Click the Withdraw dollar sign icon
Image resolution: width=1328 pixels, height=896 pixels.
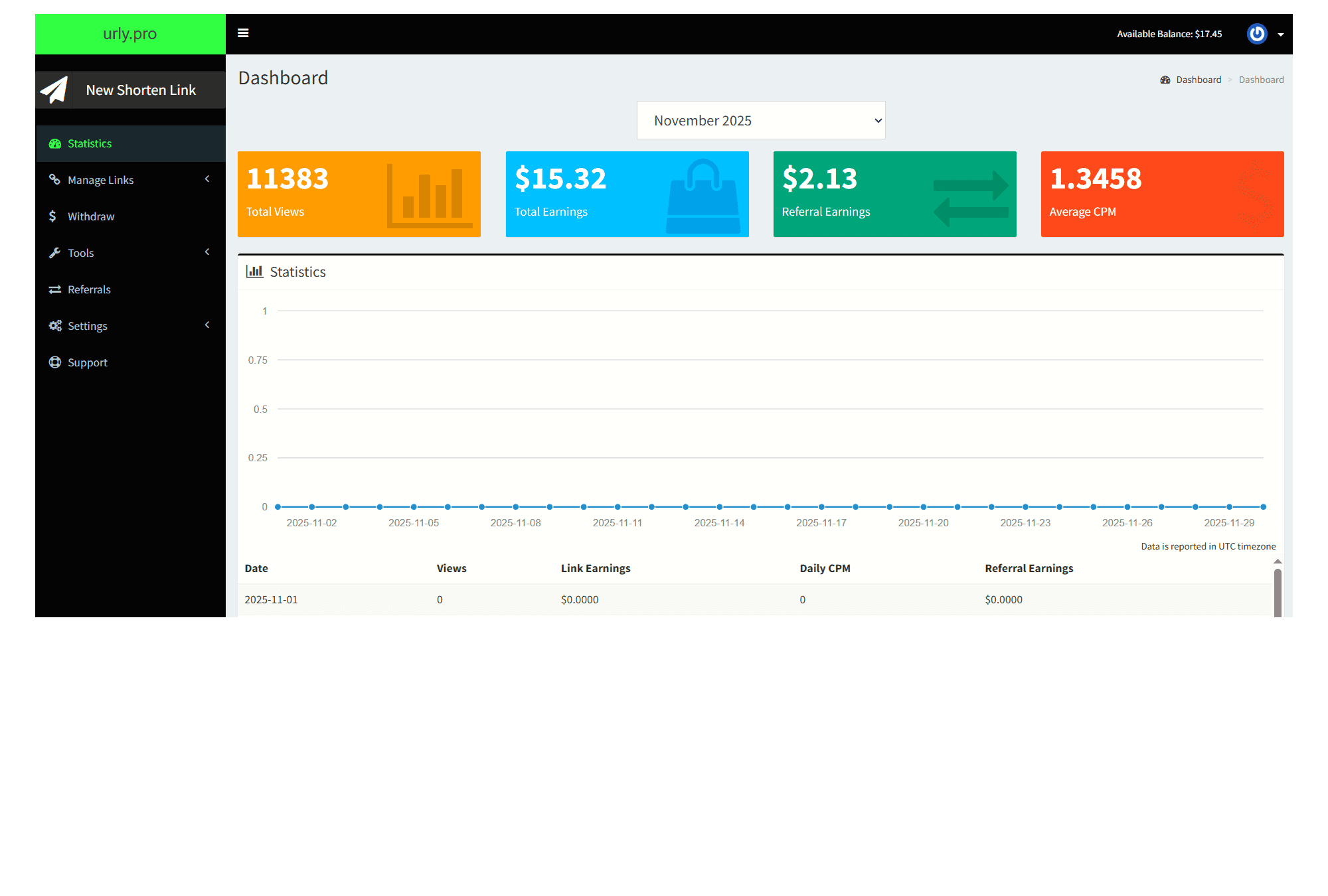point(54,216)
